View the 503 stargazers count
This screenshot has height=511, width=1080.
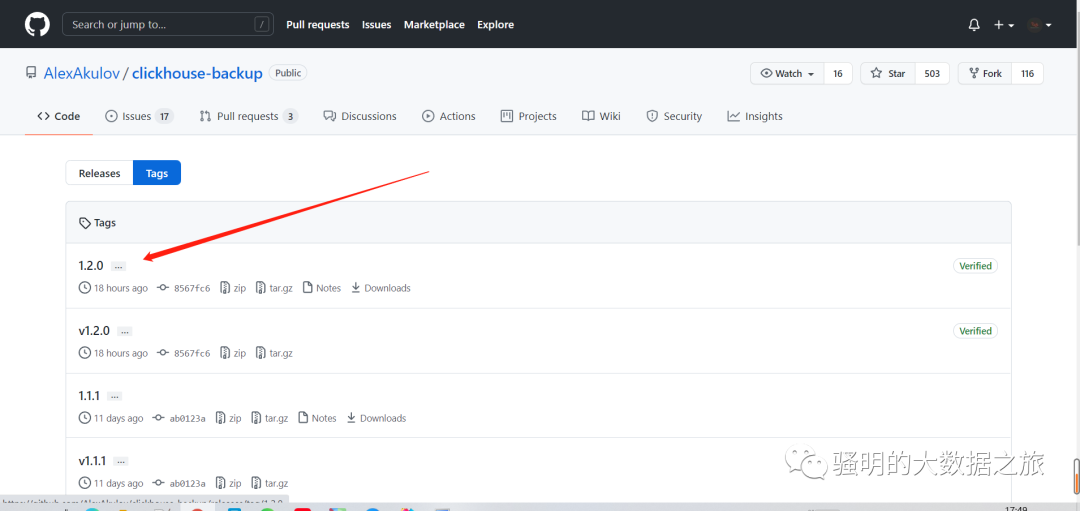(932, 74)
